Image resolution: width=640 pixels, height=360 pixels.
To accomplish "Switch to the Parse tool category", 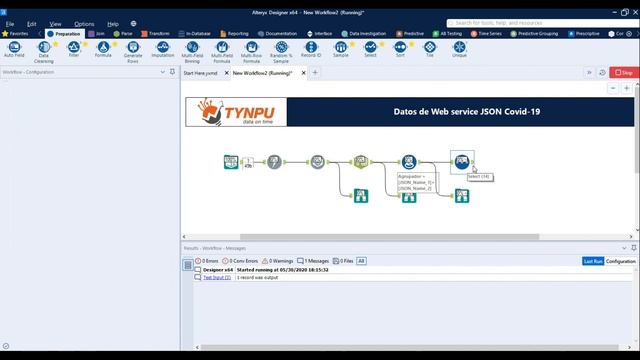I will pyautogui.click(x=123, y=33).
